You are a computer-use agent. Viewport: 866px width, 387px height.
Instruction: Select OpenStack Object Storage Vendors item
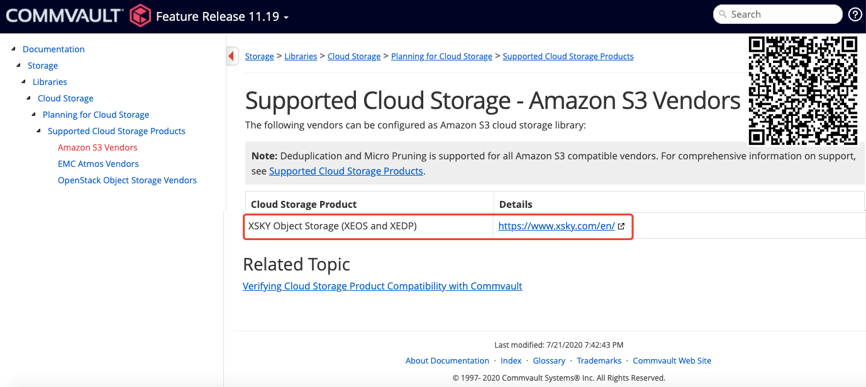click(x=127, y=180)
